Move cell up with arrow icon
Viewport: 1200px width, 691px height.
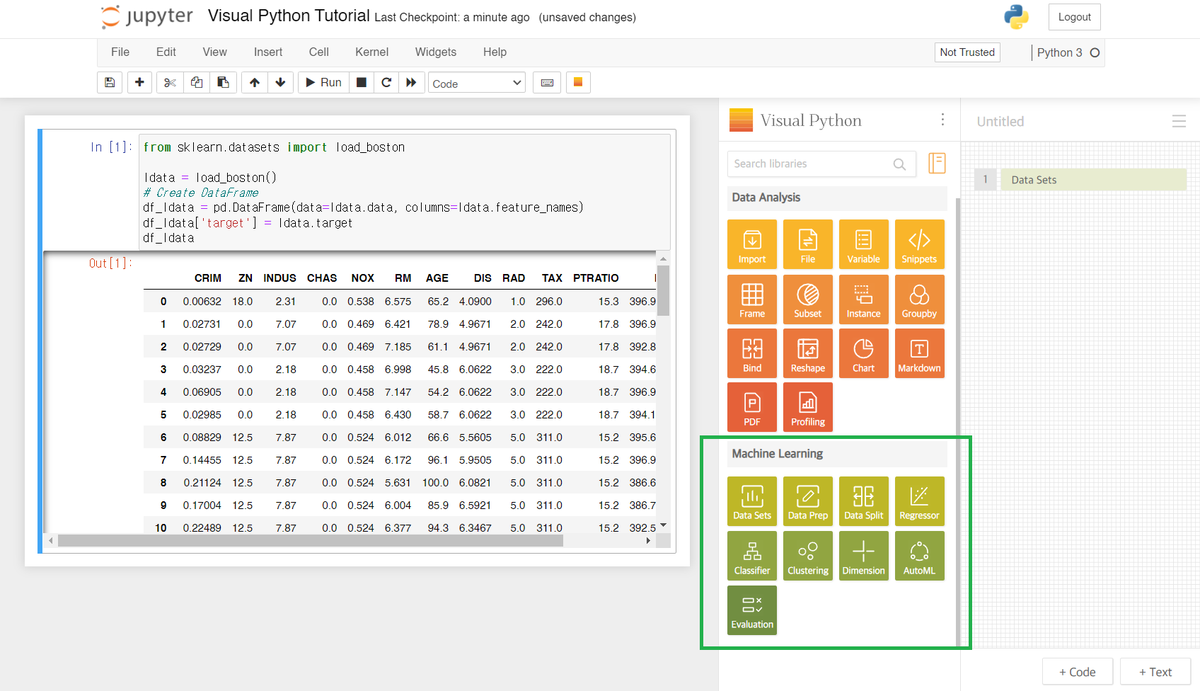click(x=255, y=83)
